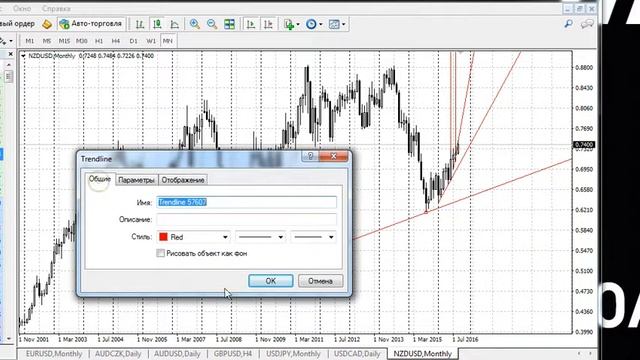Switch to GBPUSD,H4 chart tab
This screenshot has height=360, width=640.
click(x=233, y=354)
